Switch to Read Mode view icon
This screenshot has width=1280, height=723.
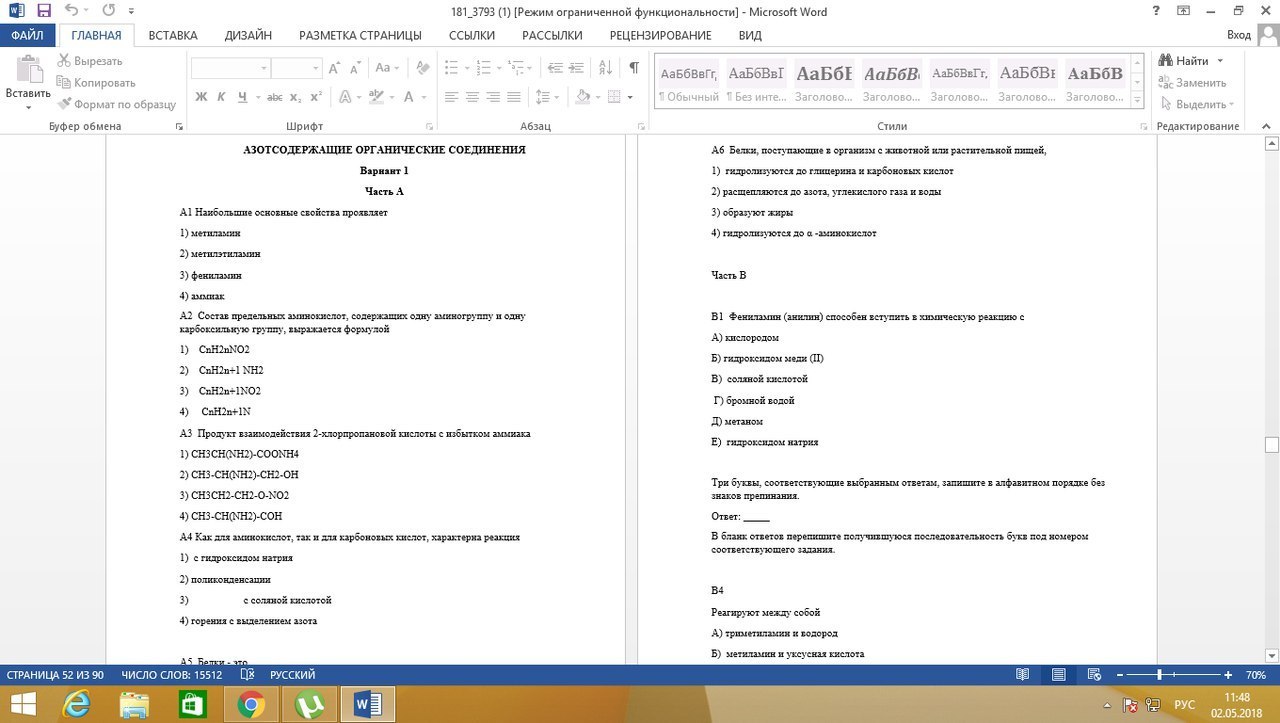(x=1022, y=675)
